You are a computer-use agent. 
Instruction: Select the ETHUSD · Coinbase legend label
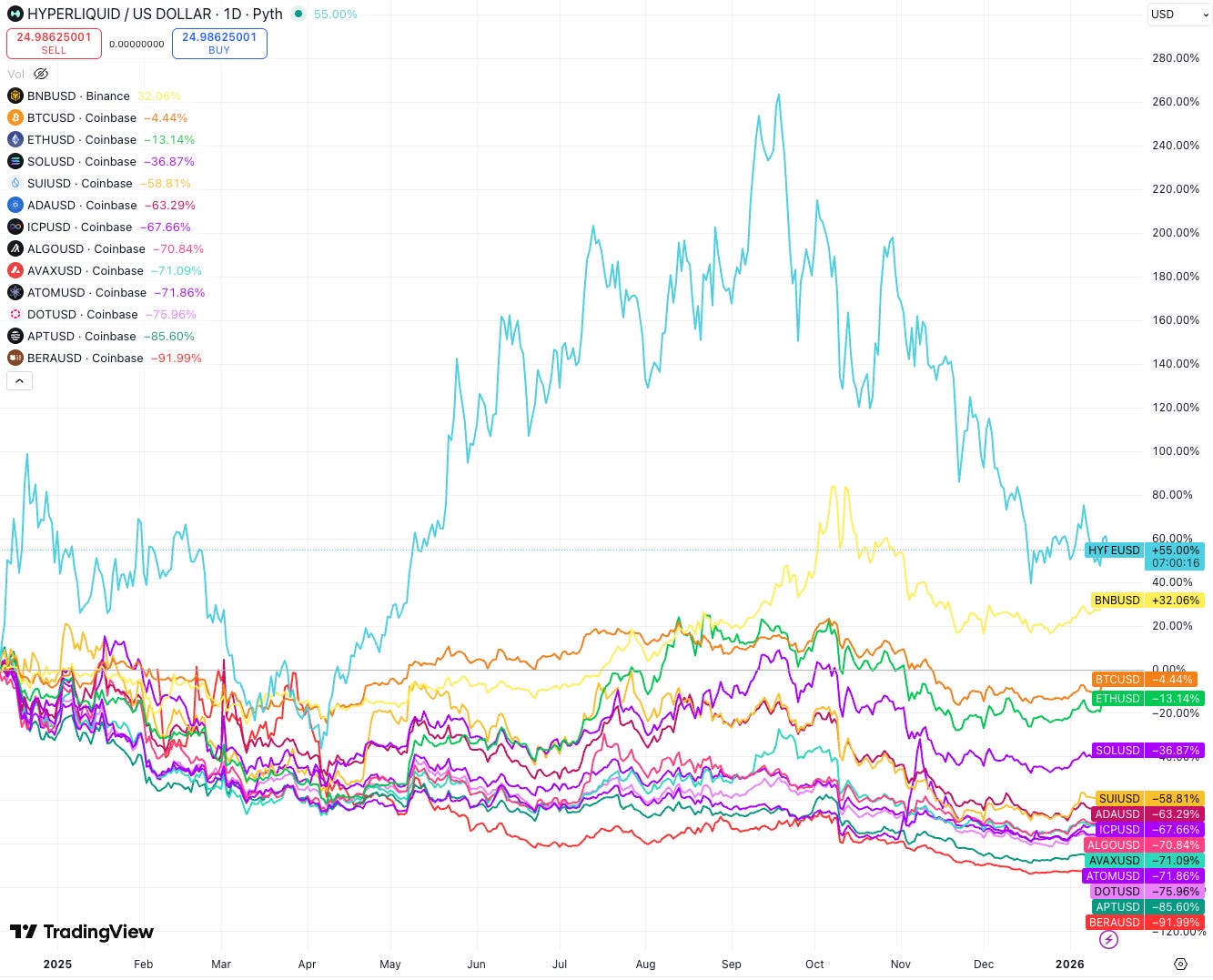tap(82, 139)
